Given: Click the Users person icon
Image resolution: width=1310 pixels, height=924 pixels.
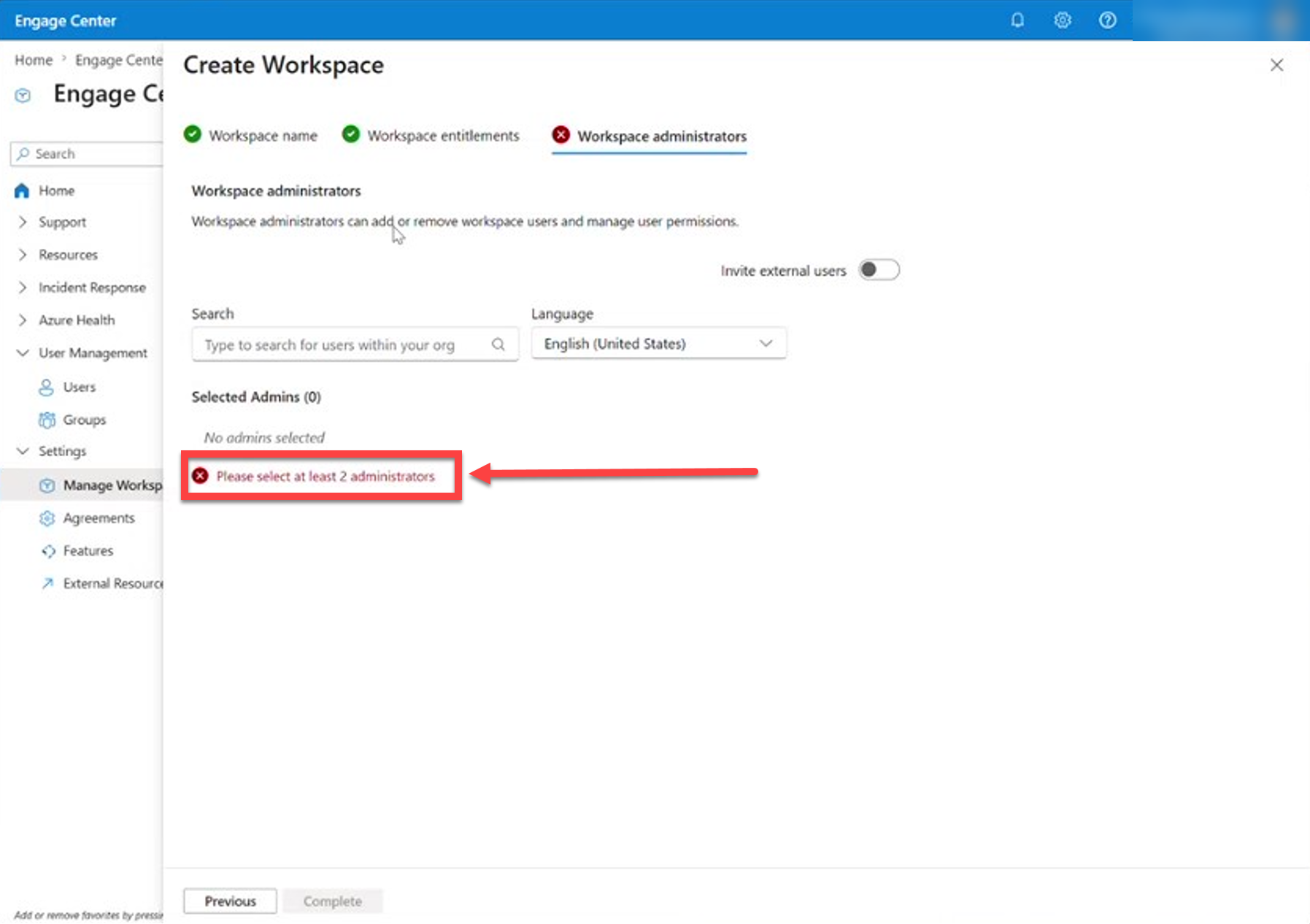Looking at the screenshot, I should click(46, 387).
